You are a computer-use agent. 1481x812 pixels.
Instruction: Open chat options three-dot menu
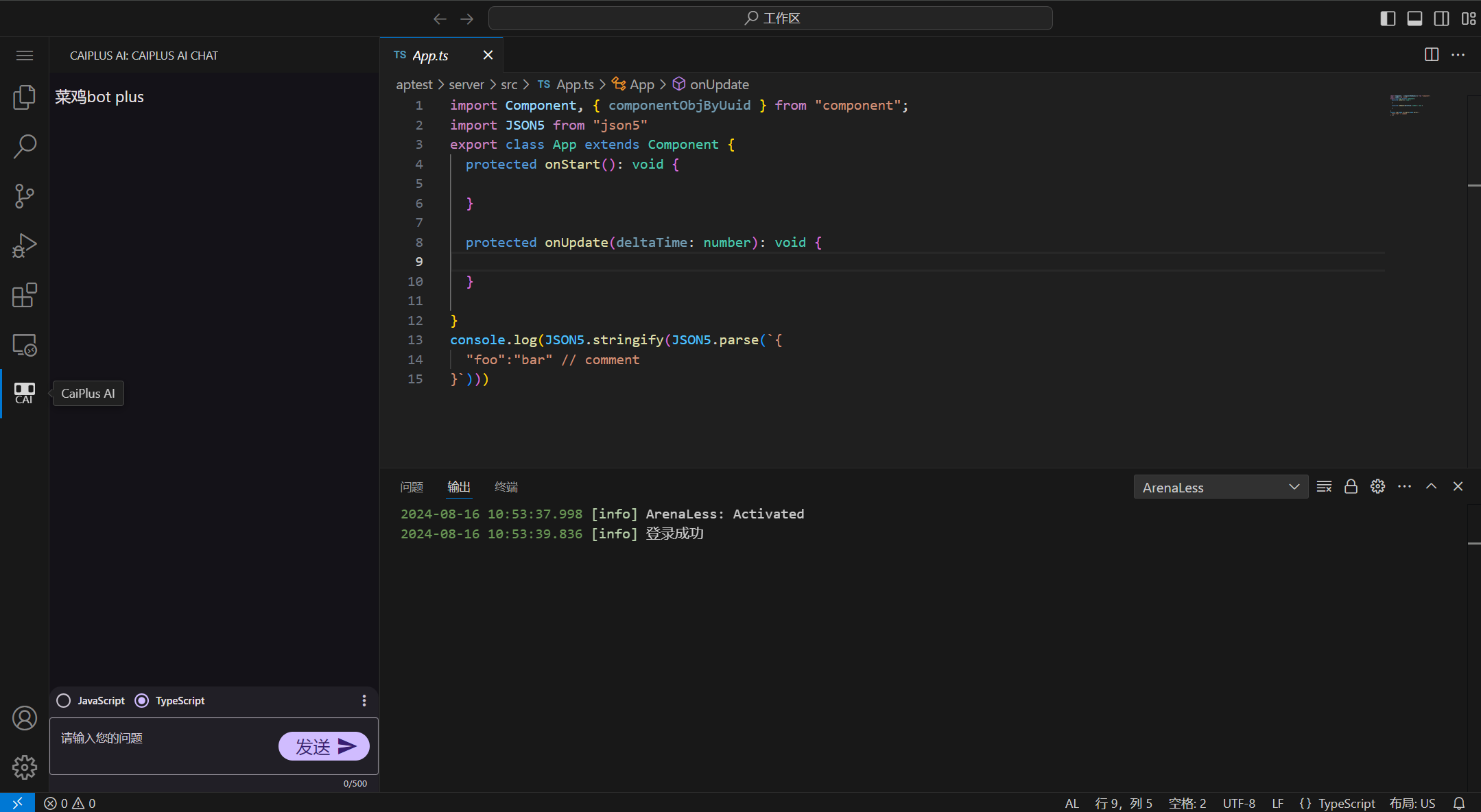[x=364, y=700]
